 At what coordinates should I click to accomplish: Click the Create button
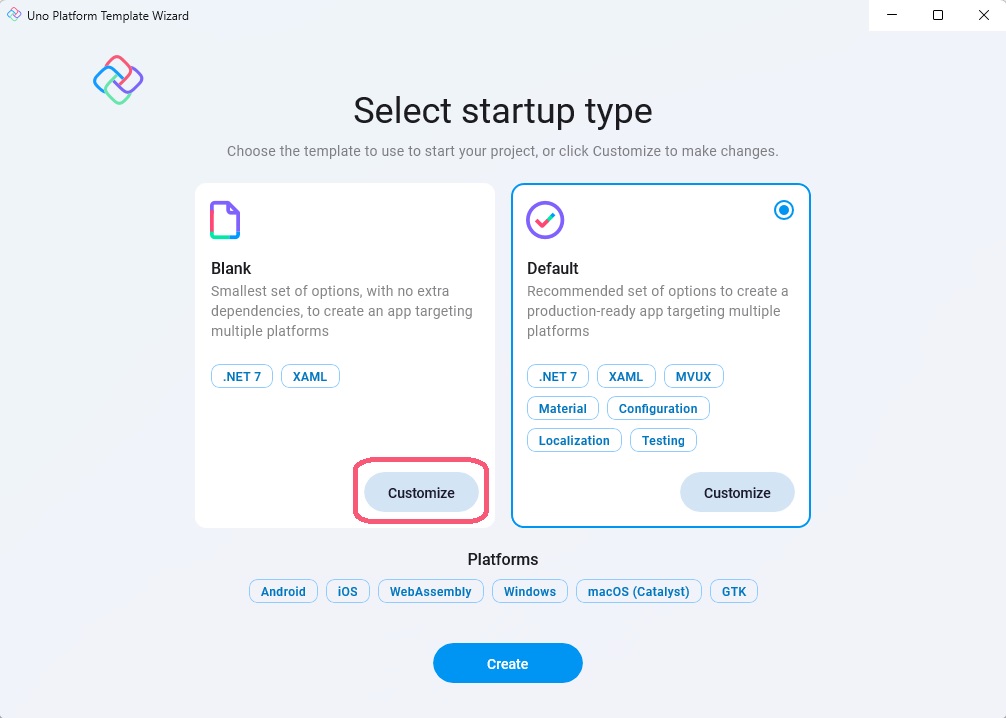[507, 663]
